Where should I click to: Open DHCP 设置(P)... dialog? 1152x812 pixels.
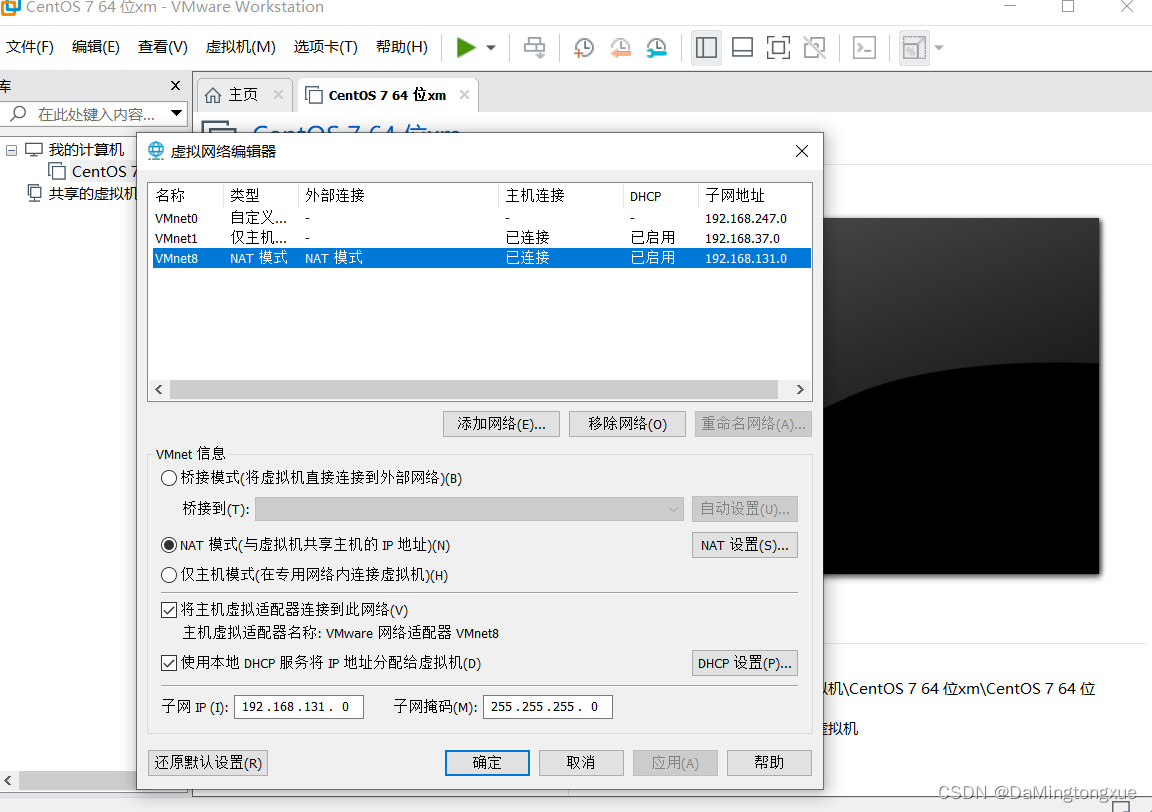(x=744, y=663)
